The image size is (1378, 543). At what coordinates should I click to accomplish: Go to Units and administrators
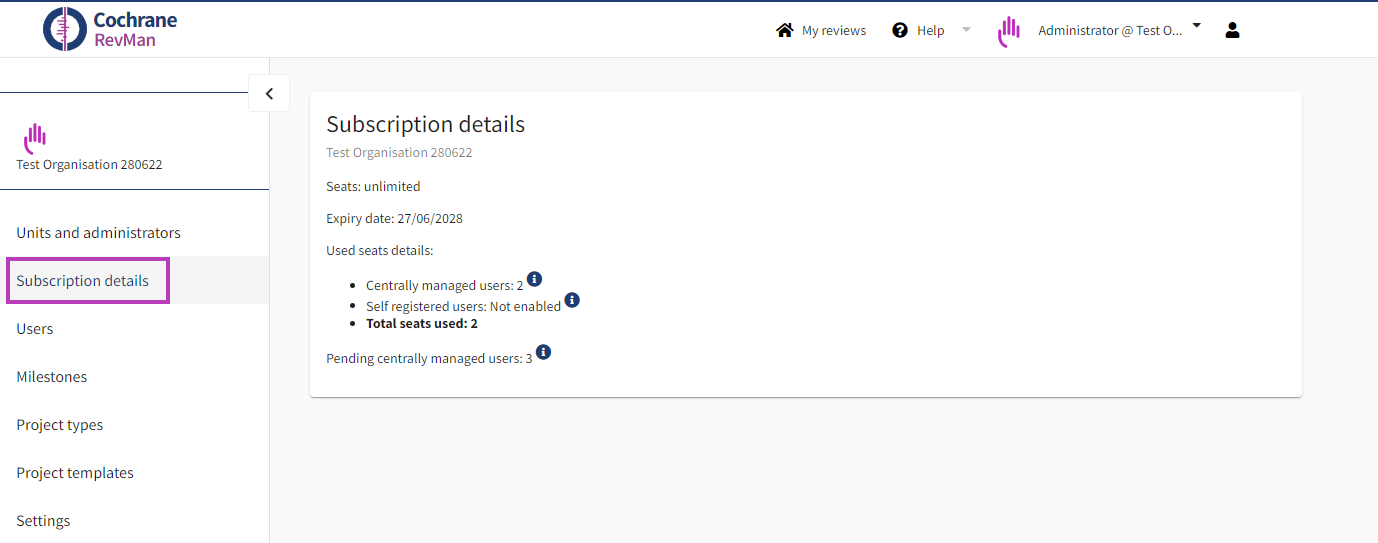pos(98,233)
